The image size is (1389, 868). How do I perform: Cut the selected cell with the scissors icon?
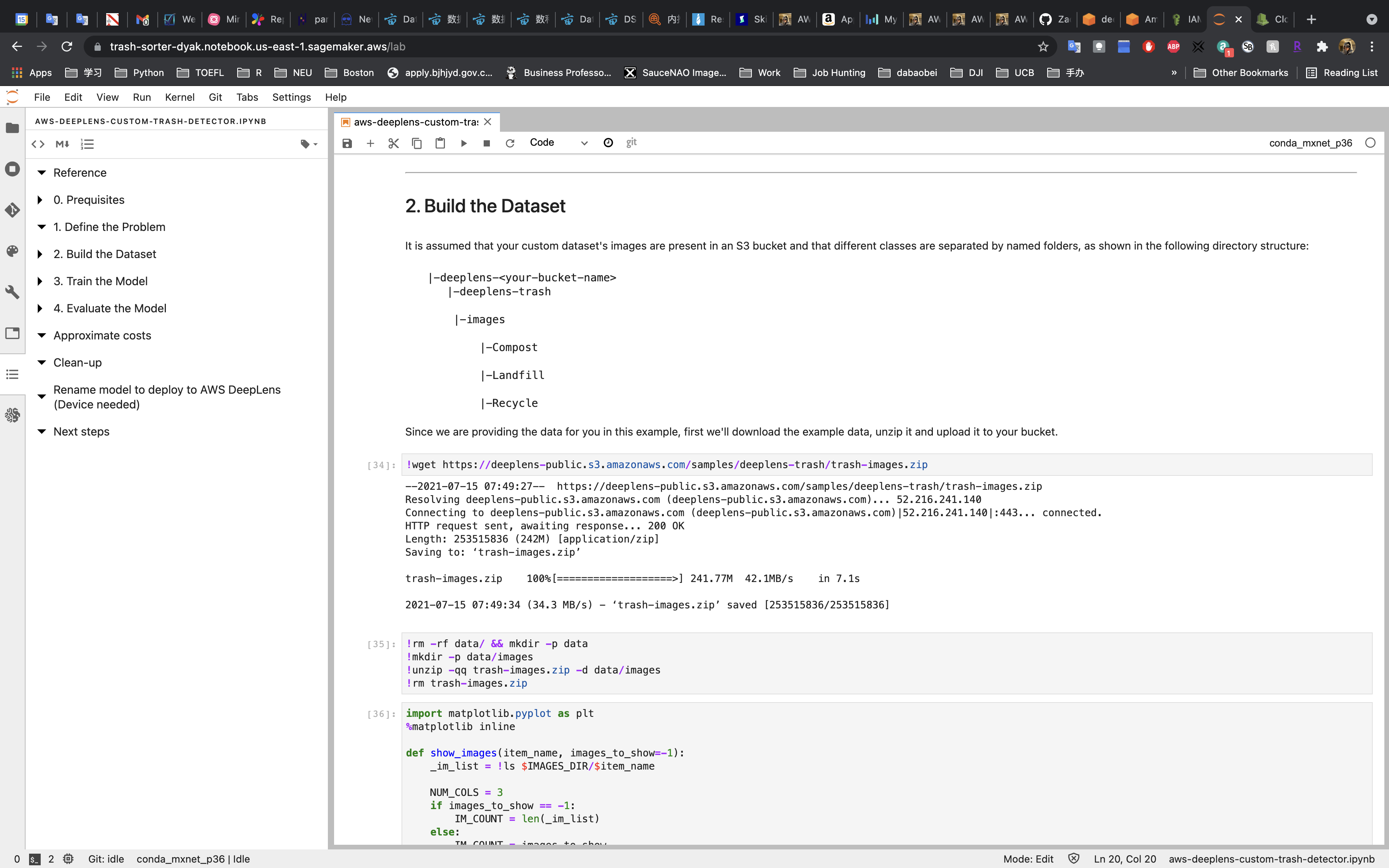pyautogui.click(x=393, y=143)
